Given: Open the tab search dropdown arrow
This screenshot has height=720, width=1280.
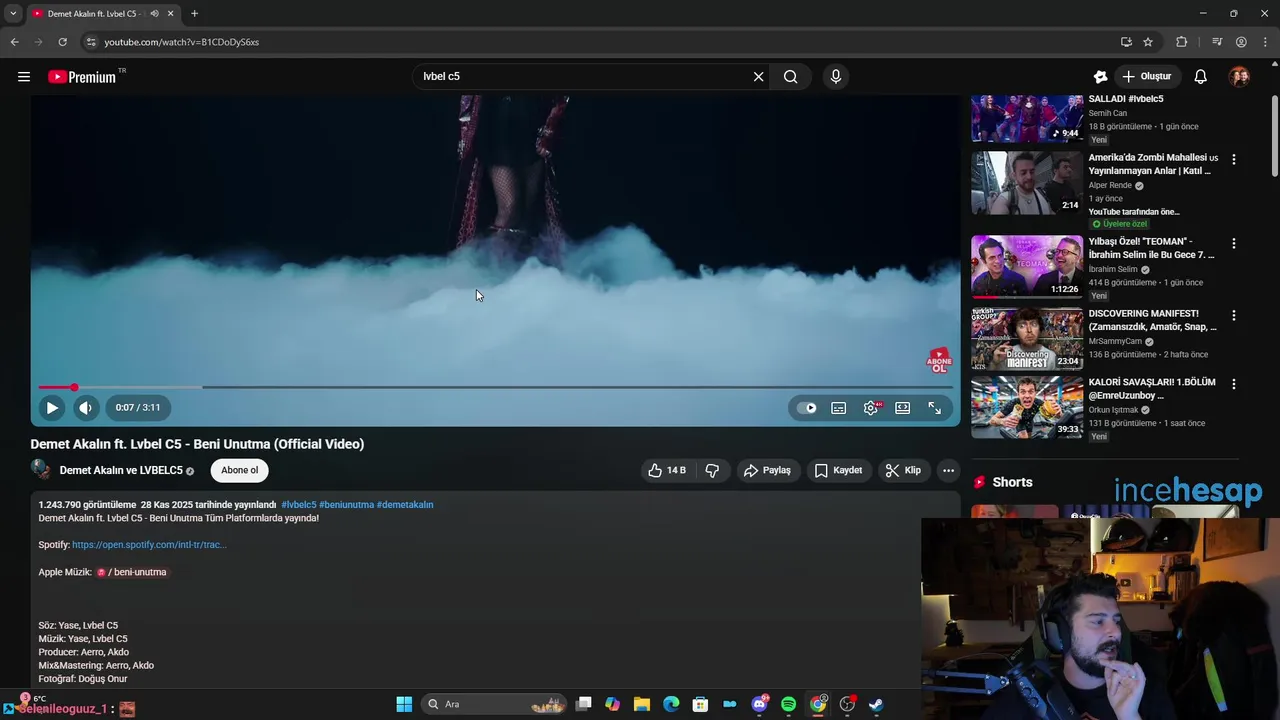Looking at the screenshot, I should (13, 13).
